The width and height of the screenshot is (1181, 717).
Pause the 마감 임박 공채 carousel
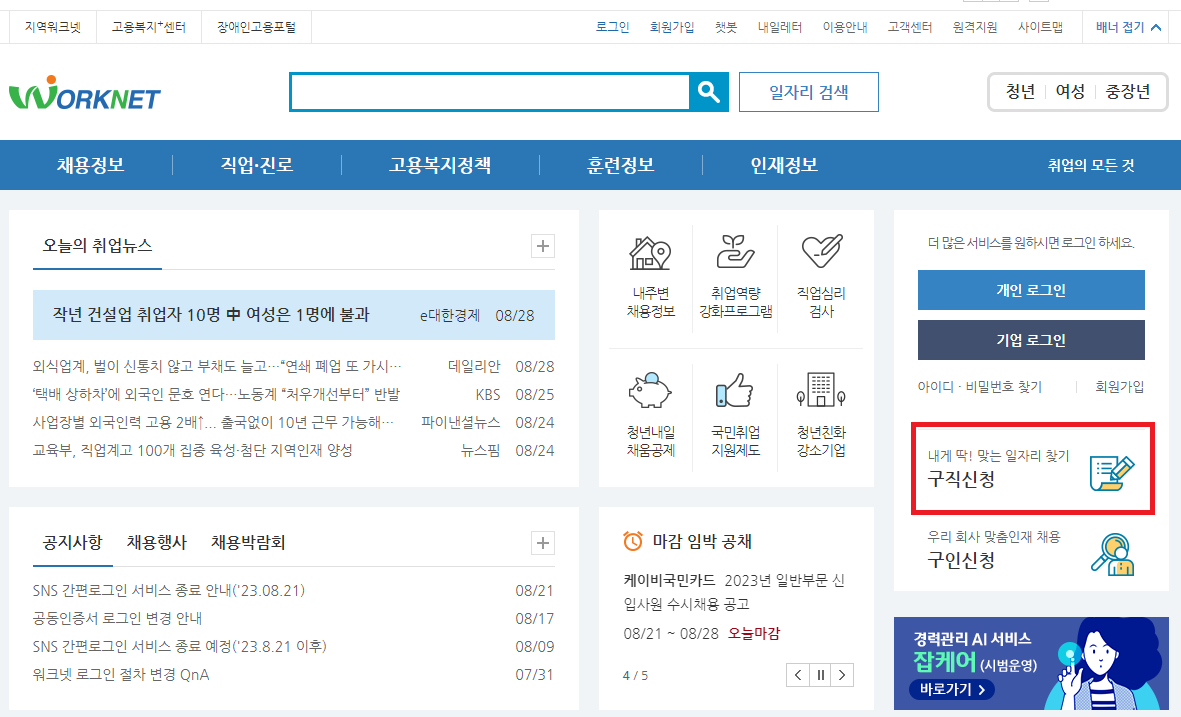(820, 675)
